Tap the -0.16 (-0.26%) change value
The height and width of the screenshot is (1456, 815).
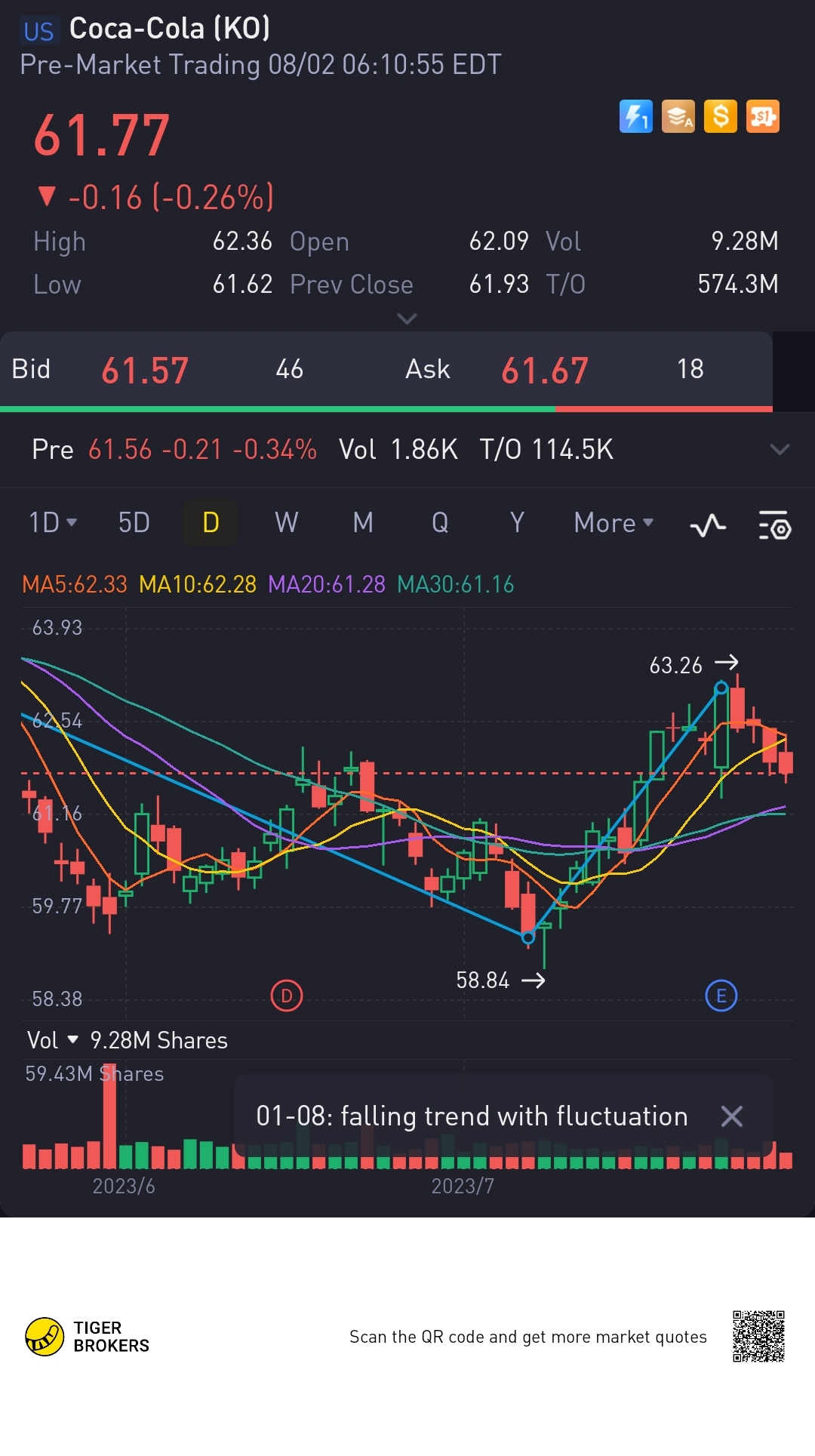(171, 198)
